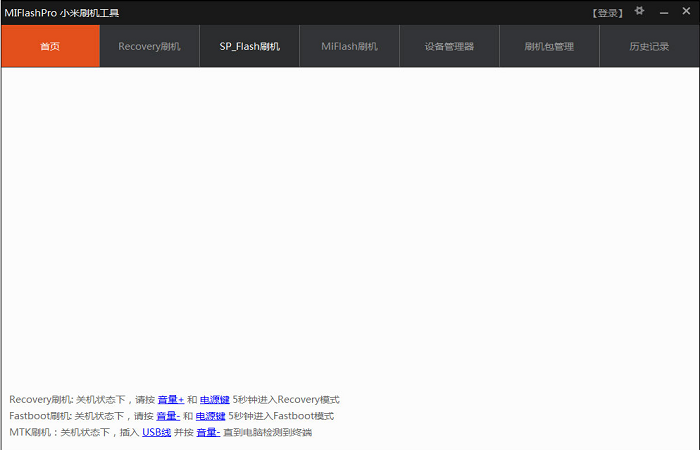
Task: Click 音量+ link in Recovery instructions
Action: click(x=170, y=400)
